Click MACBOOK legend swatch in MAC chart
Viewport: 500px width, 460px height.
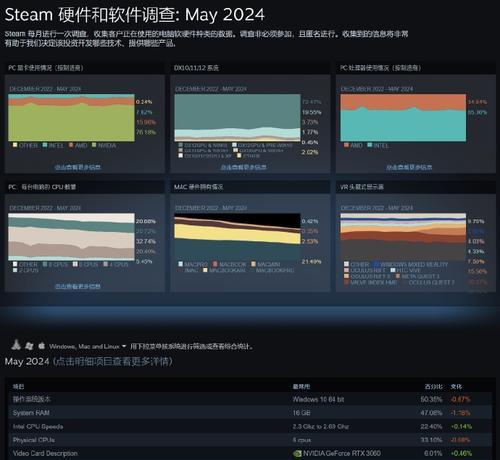[215, 264]
